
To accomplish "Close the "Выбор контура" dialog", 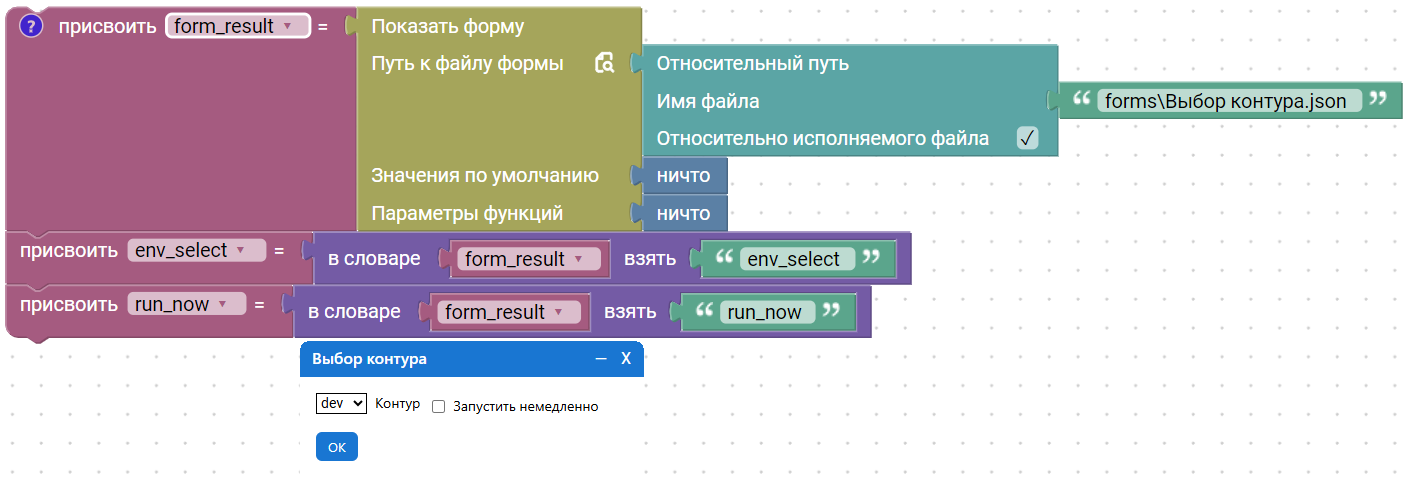I will coord(626,358).
